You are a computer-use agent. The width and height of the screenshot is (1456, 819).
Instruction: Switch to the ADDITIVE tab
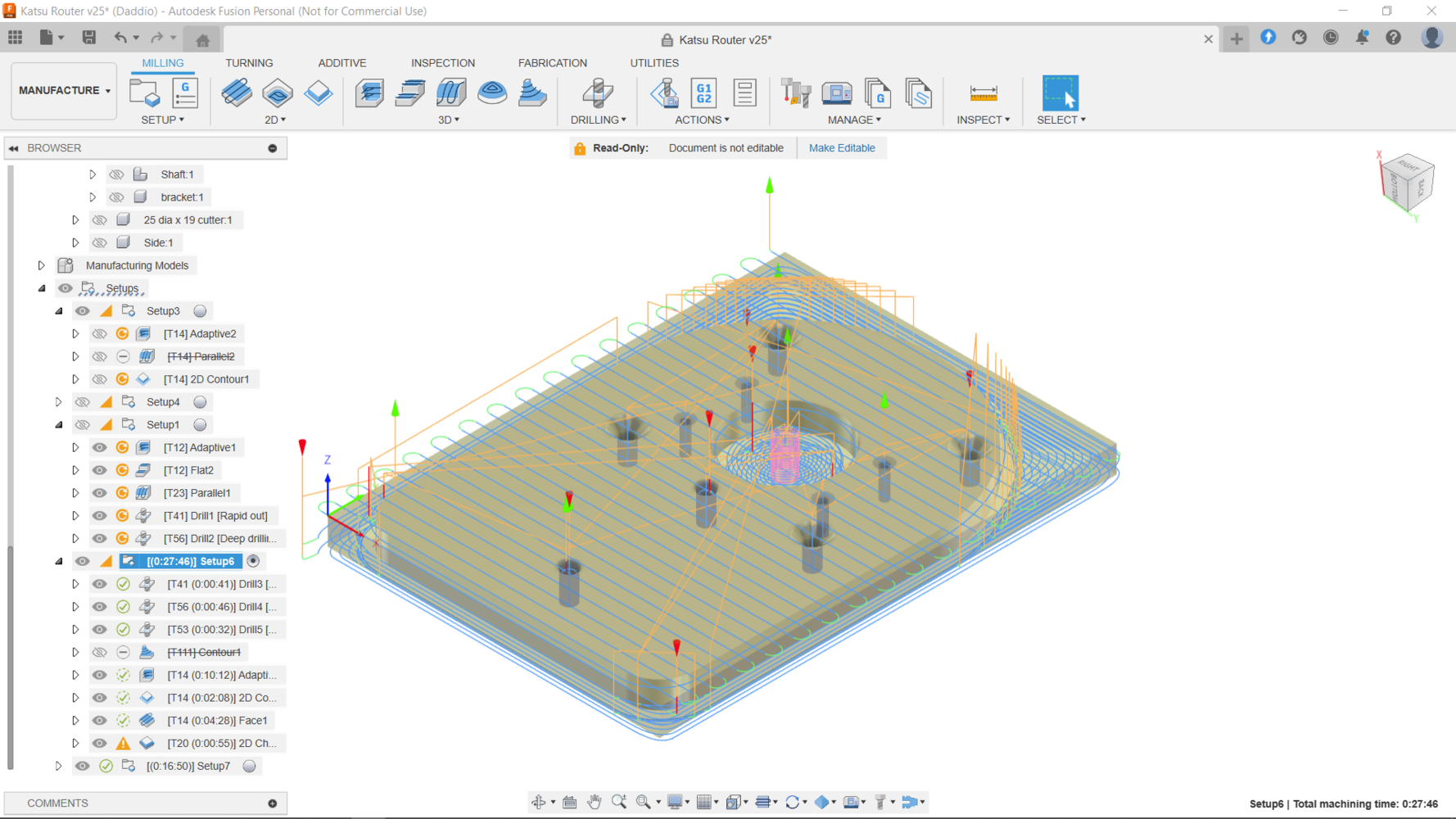tap(341, 63)
